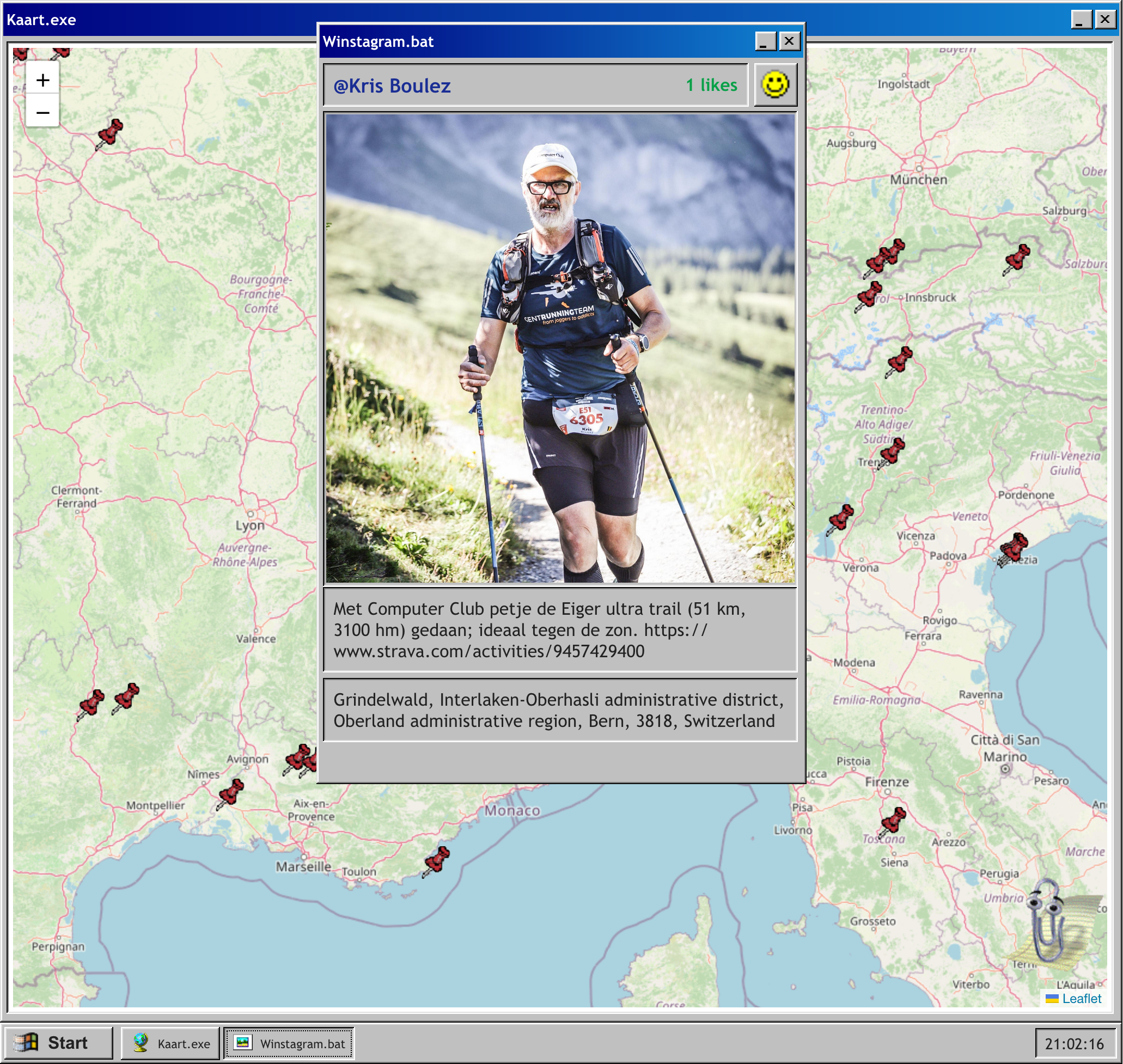Select the pushpin near Trento

coord(892,452)
